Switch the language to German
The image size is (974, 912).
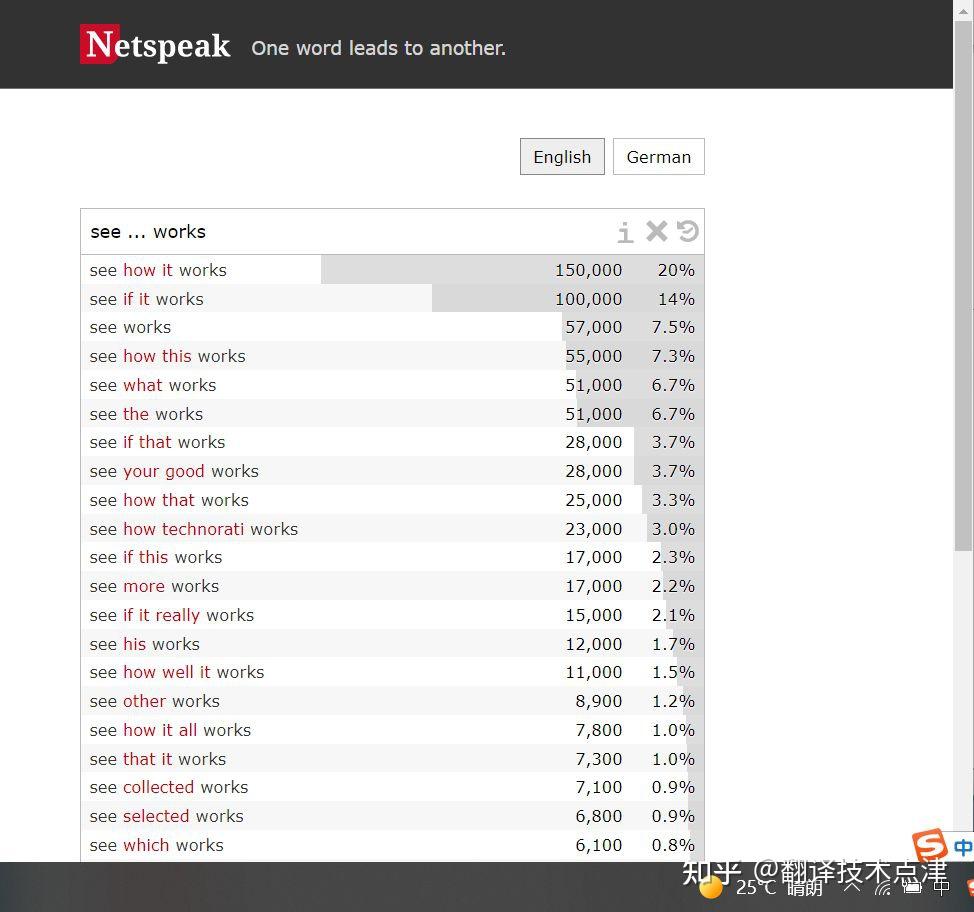pyautogui.click(x=658, y=156)
